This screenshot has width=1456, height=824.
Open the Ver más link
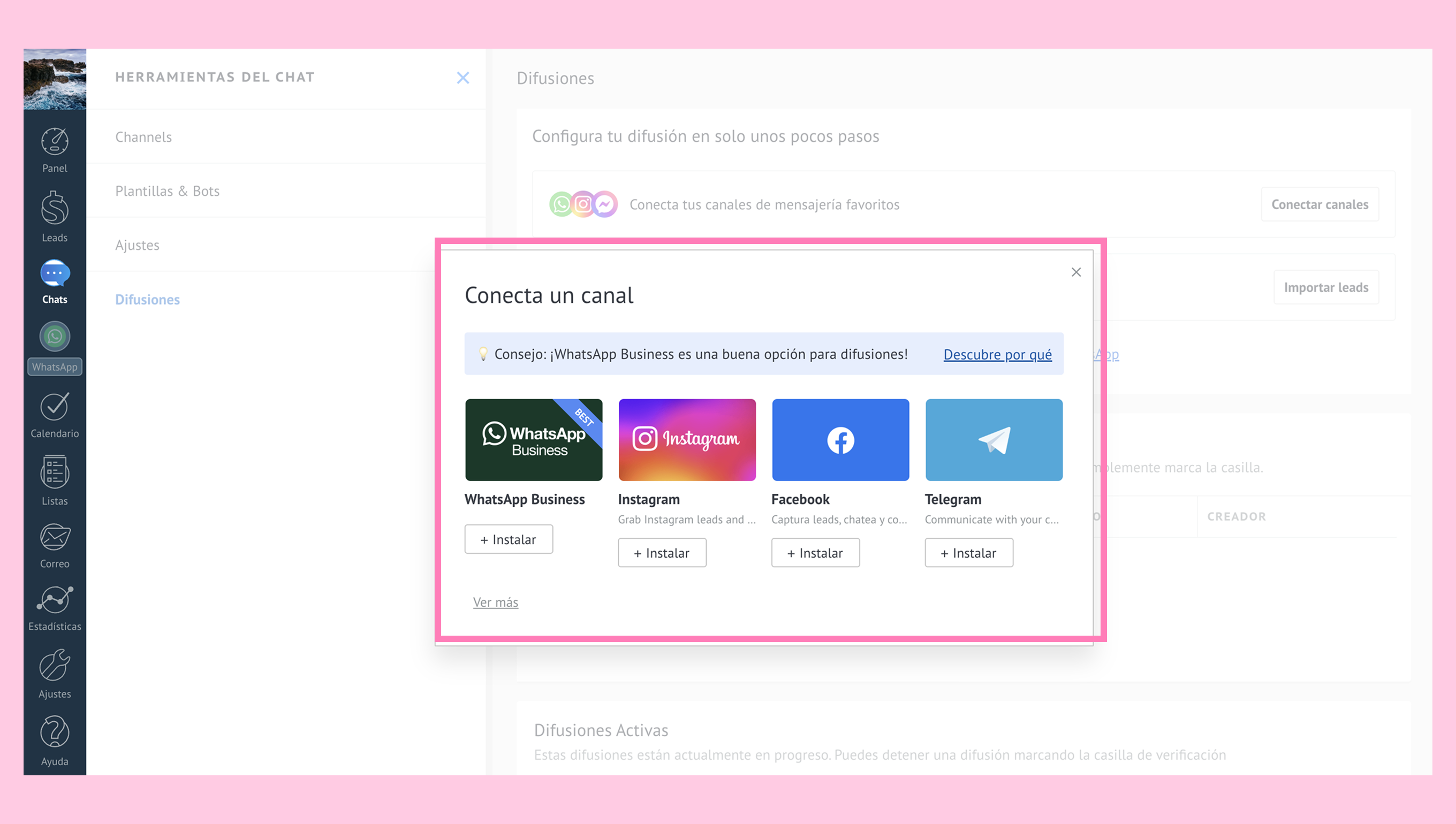point(495,602)
